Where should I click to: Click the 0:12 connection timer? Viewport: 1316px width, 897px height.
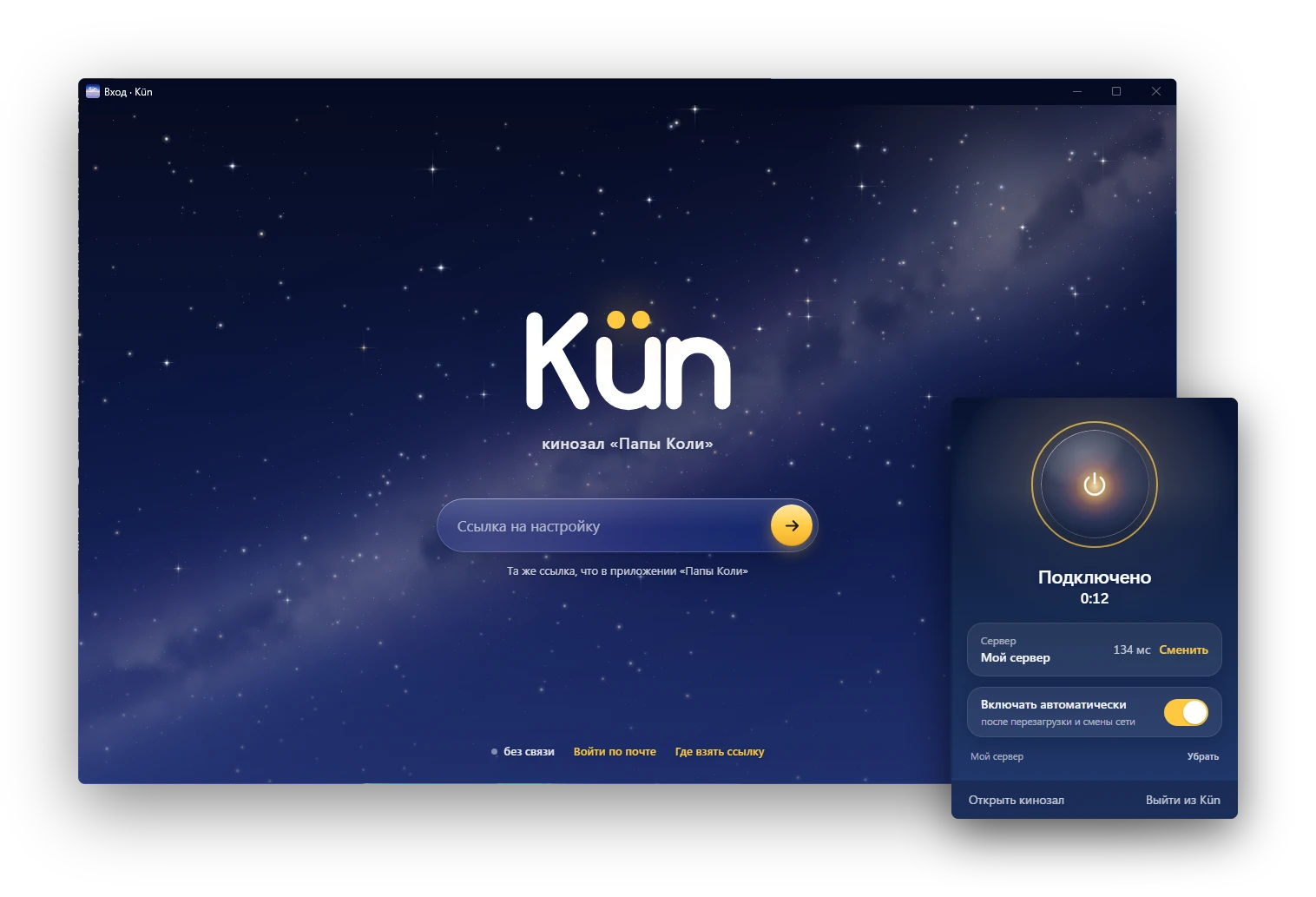tap(1095, 598)
